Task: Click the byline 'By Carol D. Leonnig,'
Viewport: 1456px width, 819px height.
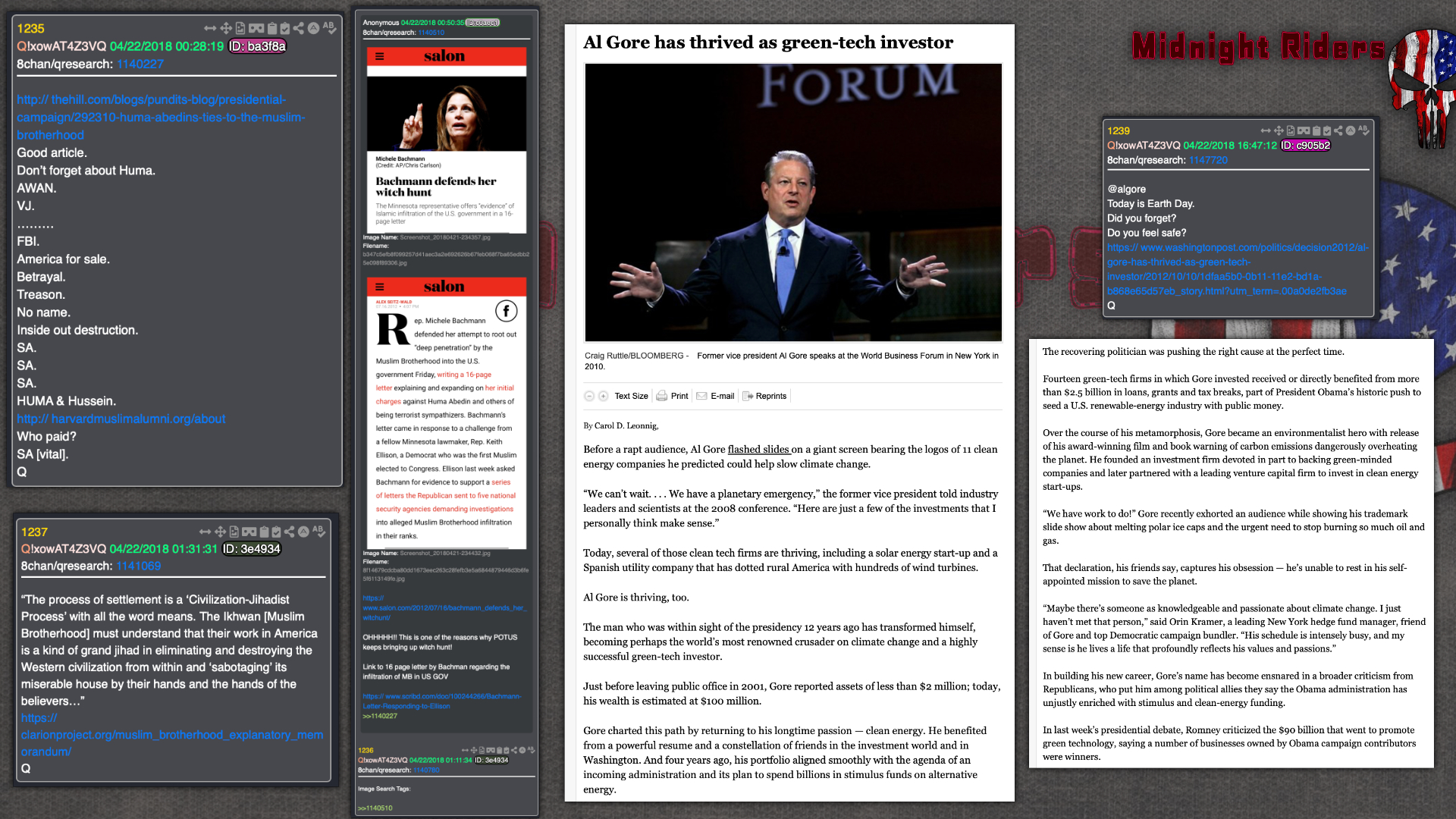Action: [x=621, y=425]
